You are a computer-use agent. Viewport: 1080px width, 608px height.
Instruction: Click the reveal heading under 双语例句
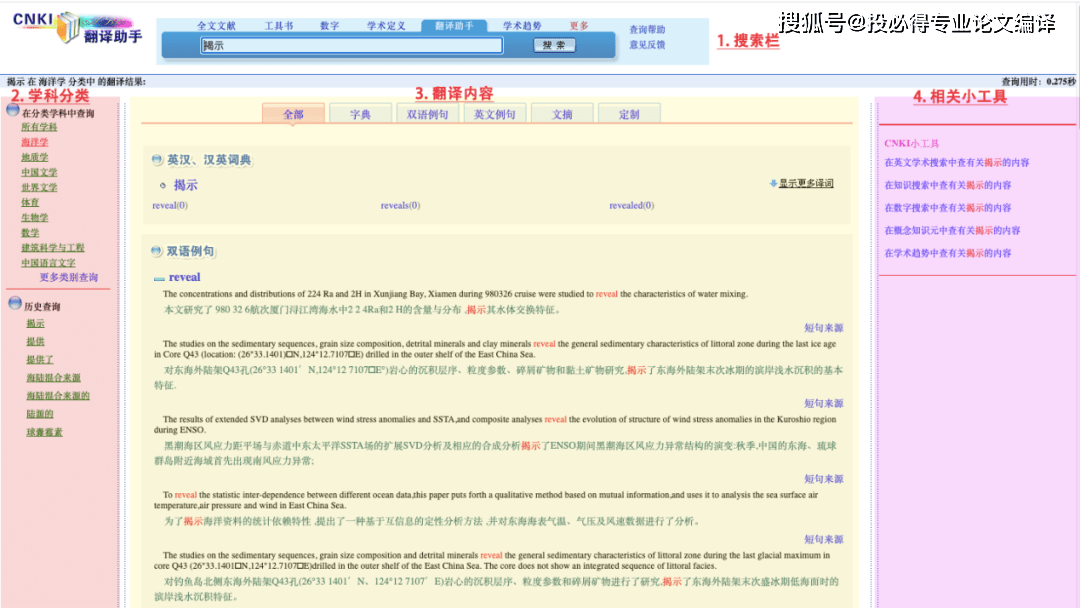(x=185, y=277)
